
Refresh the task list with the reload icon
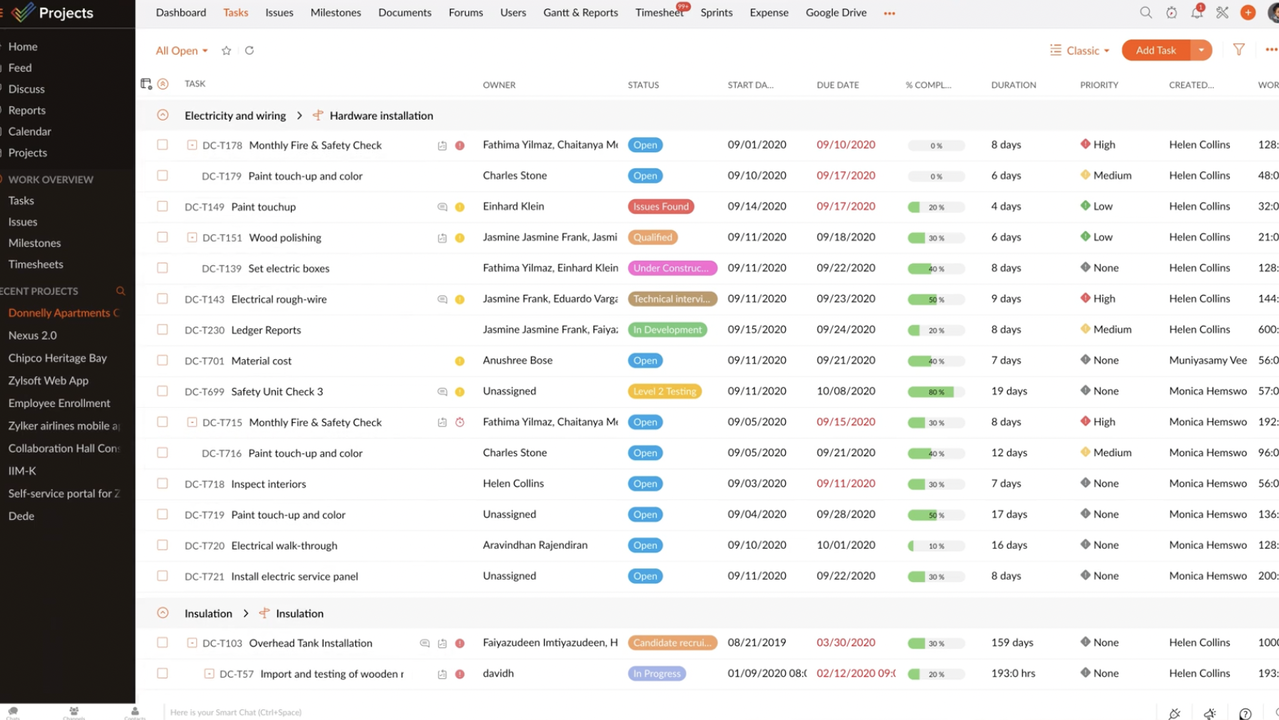249,50
